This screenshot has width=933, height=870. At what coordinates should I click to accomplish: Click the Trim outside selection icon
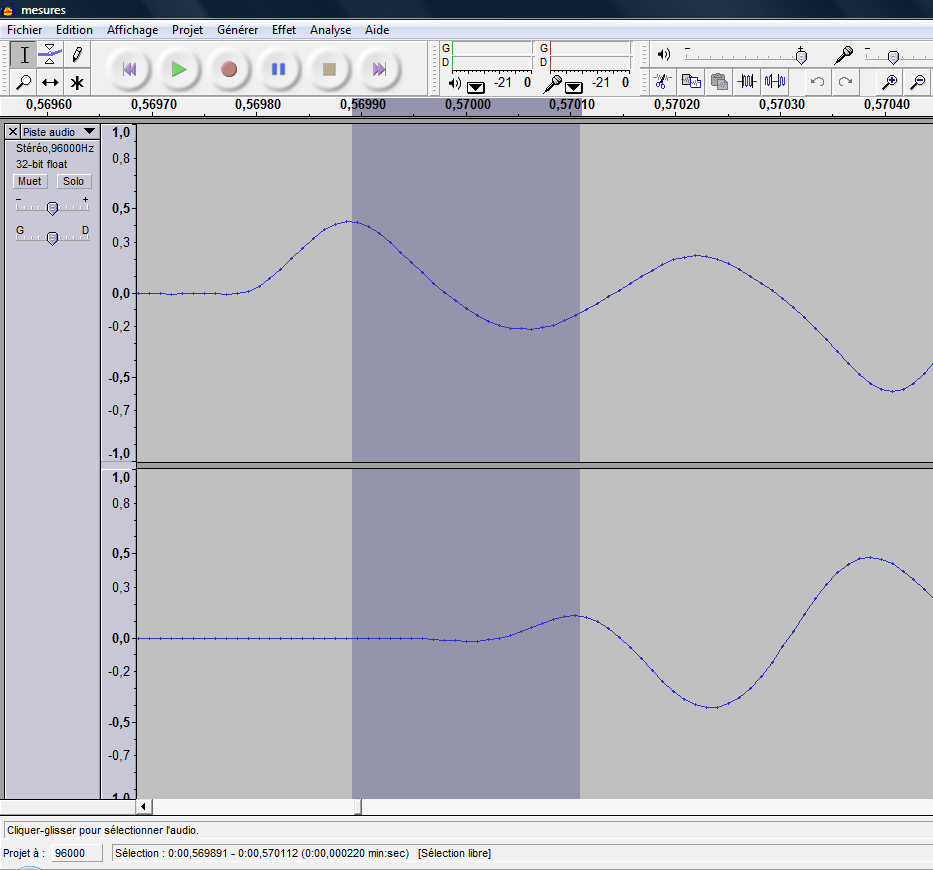pos(747,82)
